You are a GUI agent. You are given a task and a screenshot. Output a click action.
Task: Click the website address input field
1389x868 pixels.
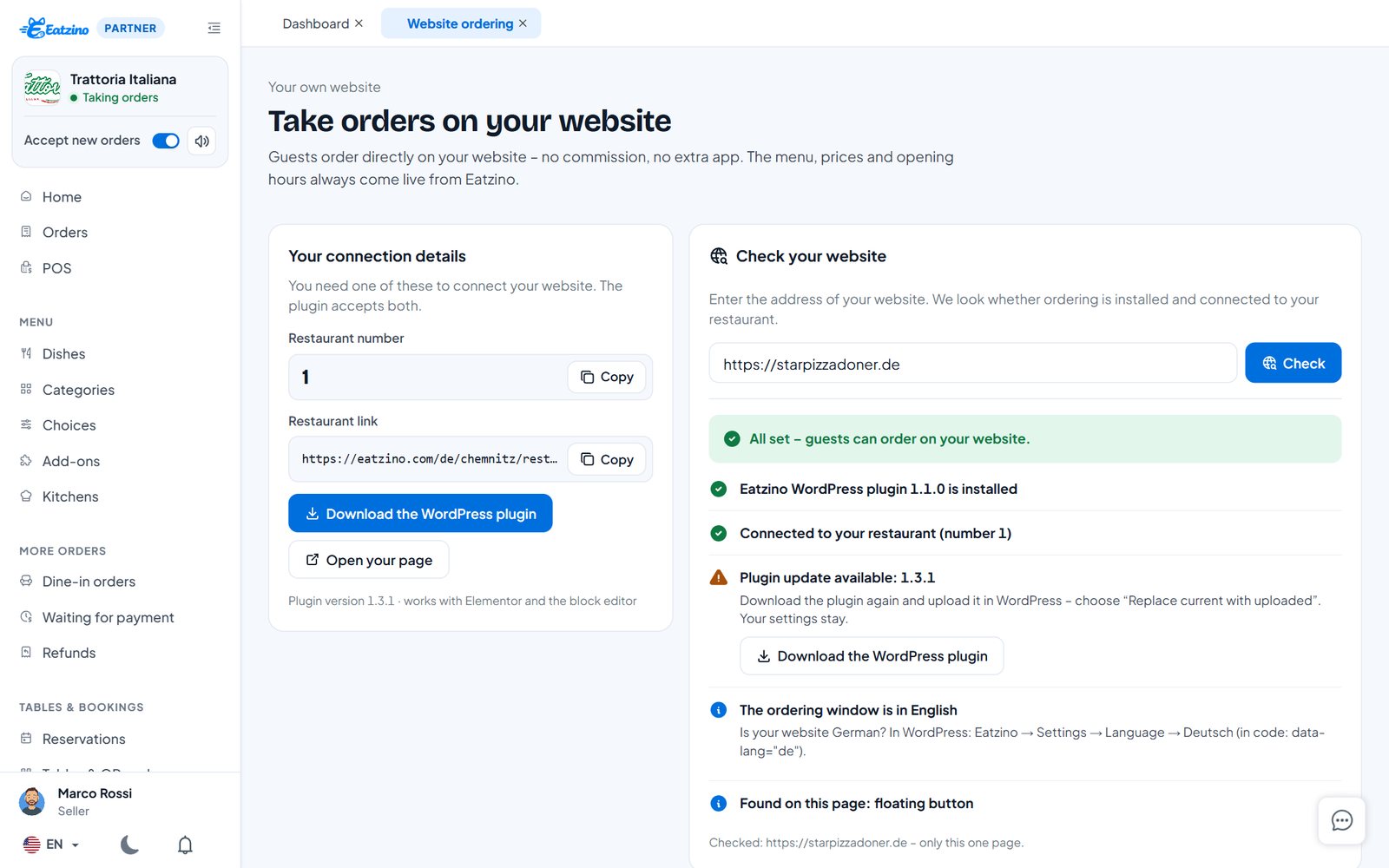coord(972,363)
